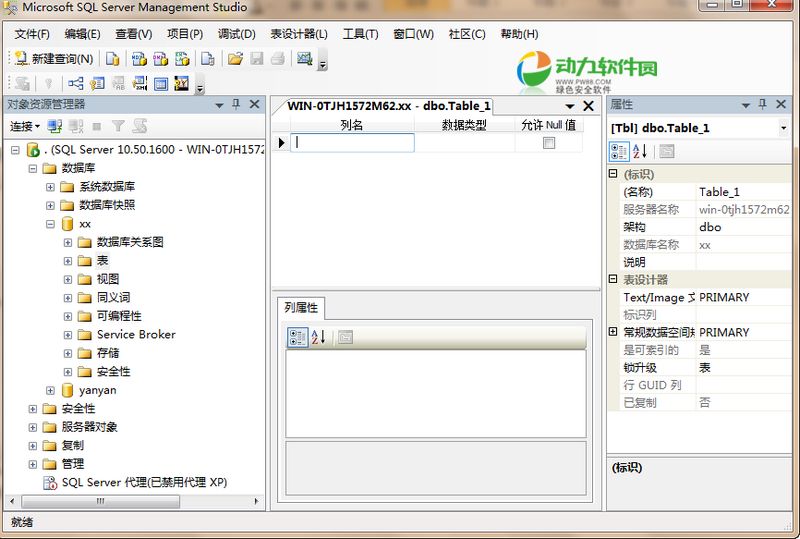Image resolution: width=800 pixels, height=539 pixels.
Task: Open the 连接 dropdown in Object Explorer
Action: 25,126
